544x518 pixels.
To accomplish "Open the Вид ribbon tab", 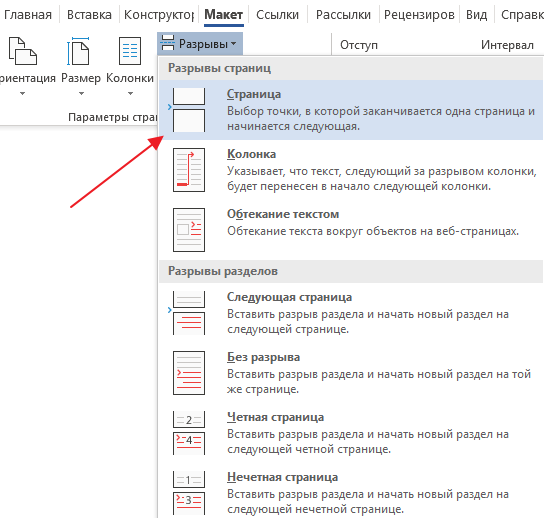I will tap(476, 15).
